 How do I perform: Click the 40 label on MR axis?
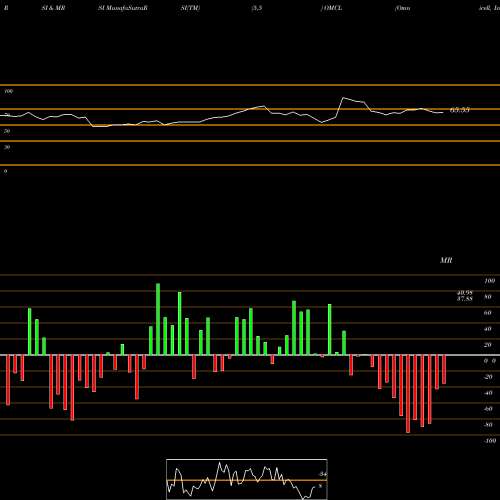[x=488, y=329]
